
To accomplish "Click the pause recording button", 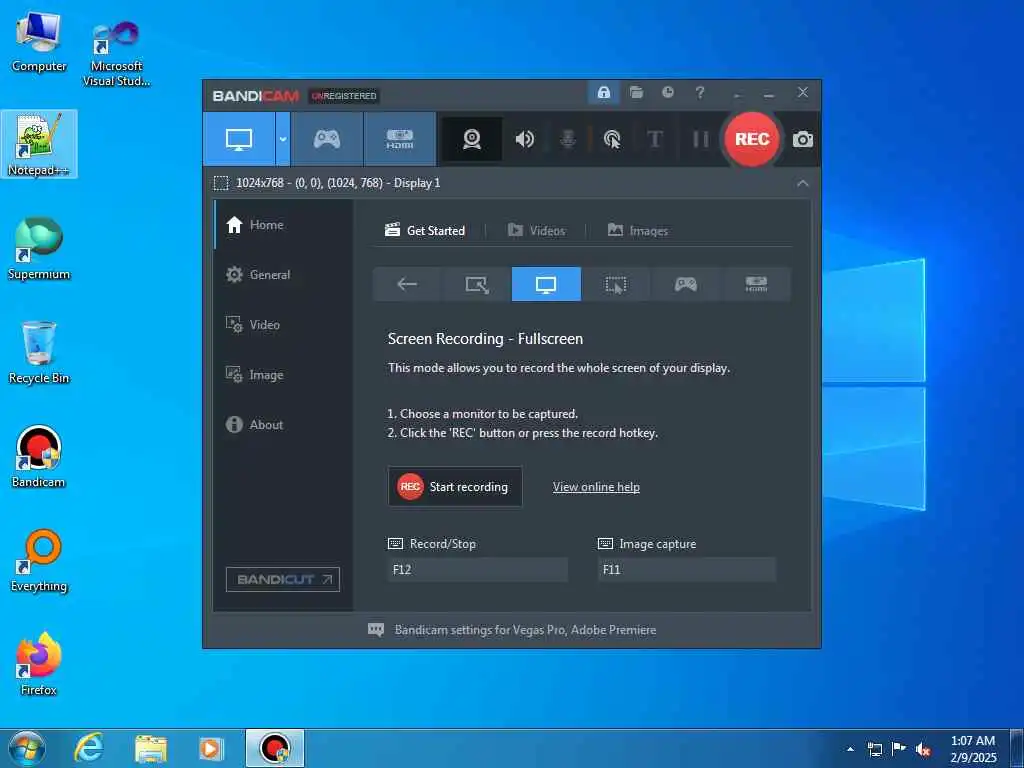I will (x=700, y=139).
